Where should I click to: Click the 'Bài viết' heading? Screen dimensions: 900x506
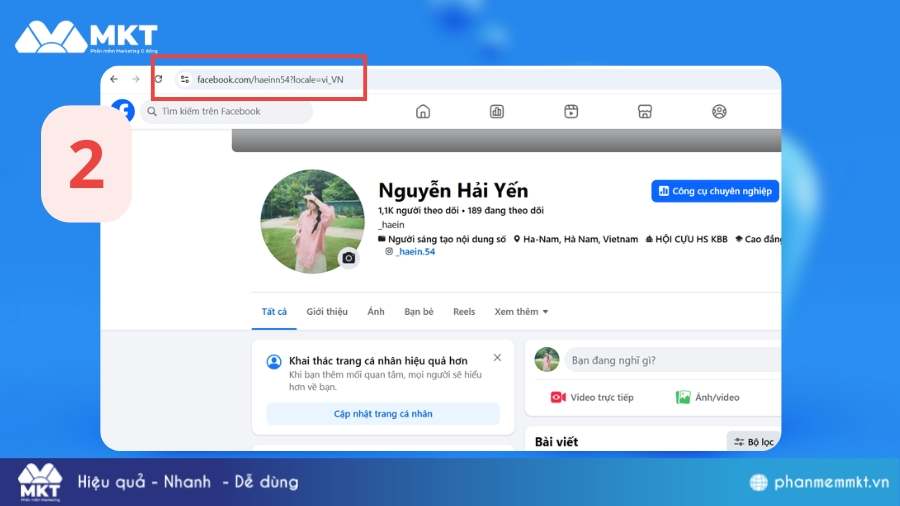point(556,442)
